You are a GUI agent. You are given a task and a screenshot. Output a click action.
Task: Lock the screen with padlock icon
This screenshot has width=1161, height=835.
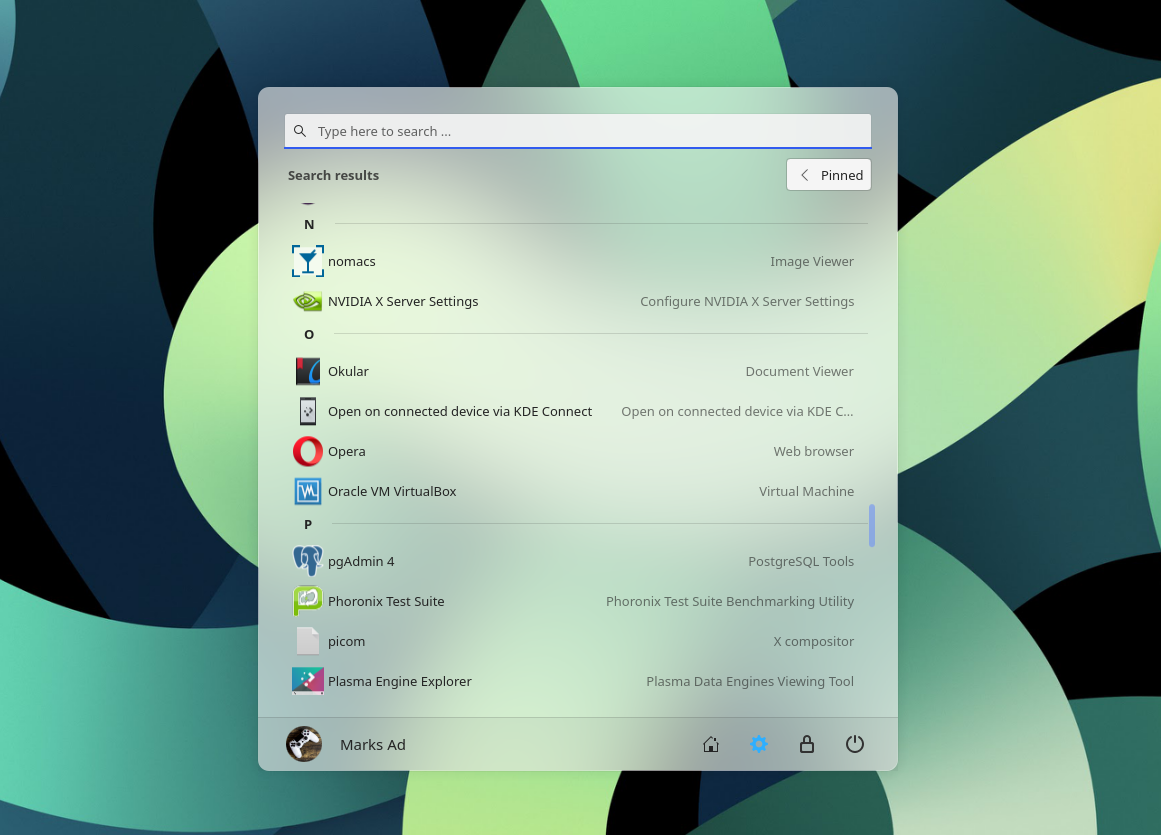(807, 745)
